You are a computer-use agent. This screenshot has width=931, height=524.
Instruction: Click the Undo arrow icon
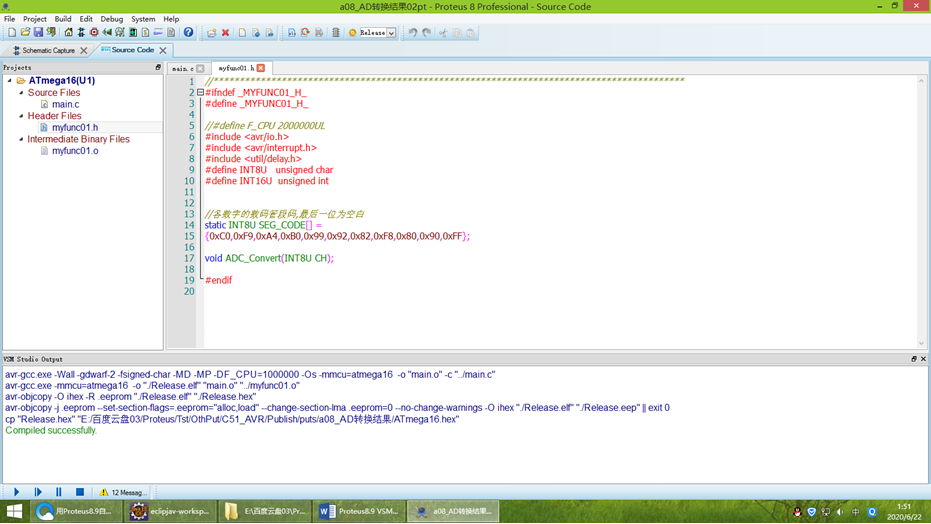tap(413, 33)
